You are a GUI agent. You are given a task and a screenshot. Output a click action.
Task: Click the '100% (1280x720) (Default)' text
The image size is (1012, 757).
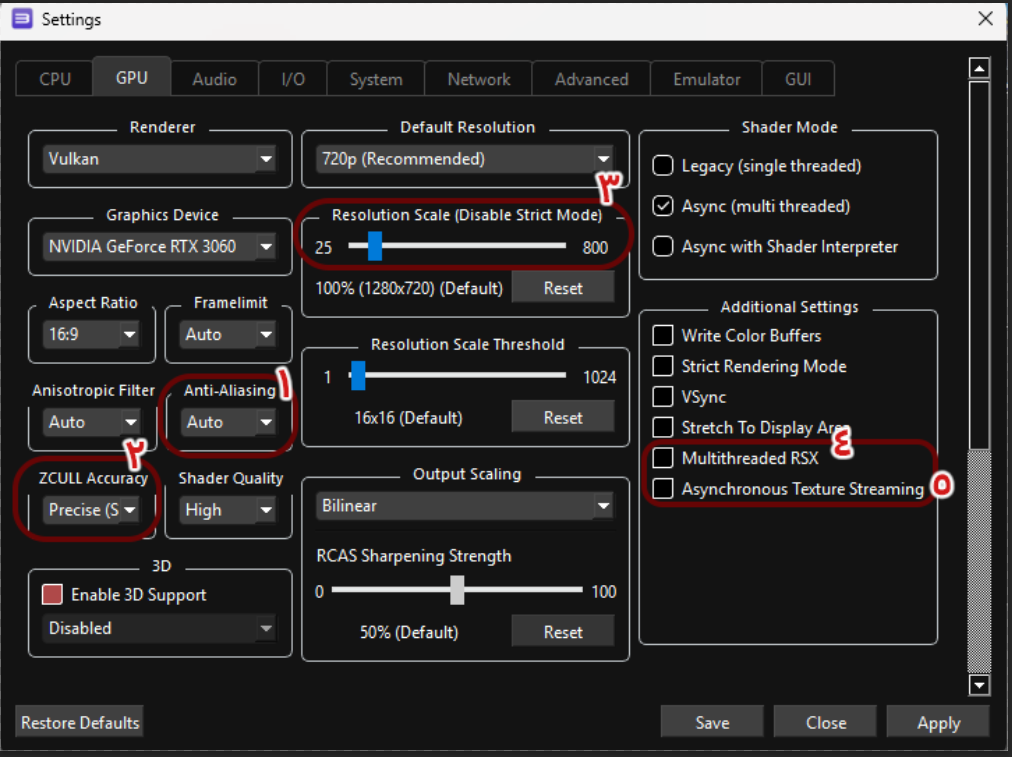tap(409, 288)
